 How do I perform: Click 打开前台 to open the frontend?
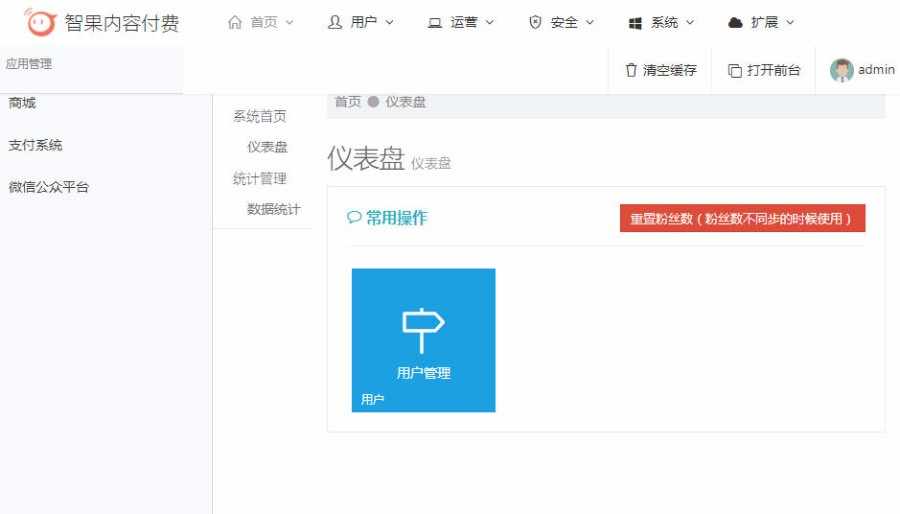763,70
